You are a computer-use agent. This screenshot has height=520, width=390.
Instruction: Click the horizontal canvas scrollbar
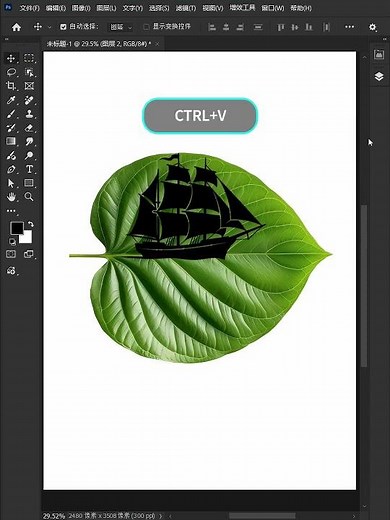tap(262, 516)
